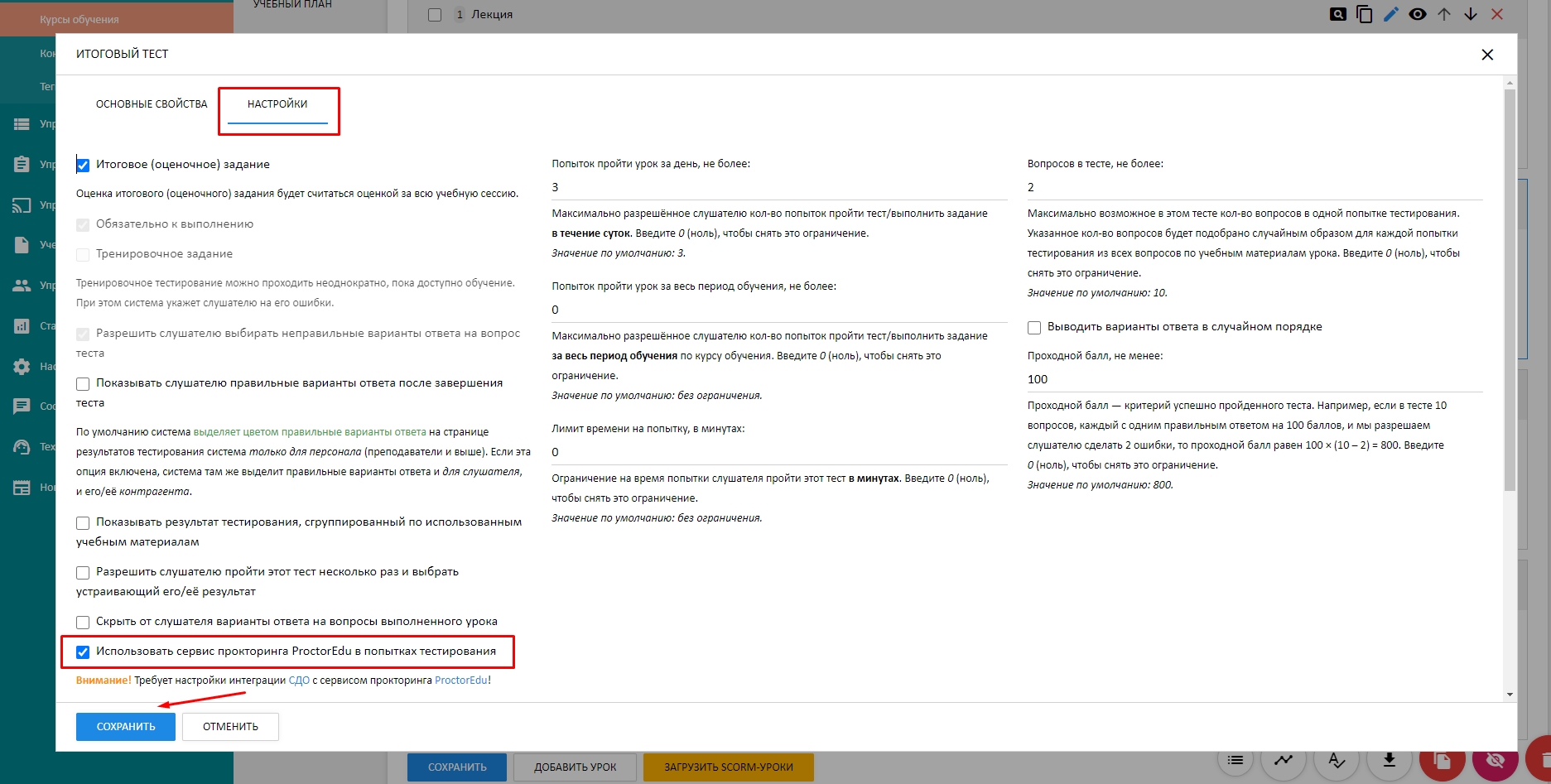This screenshot has height=784, width=1551.
Task: Click the preview search icon in Лекция row
Action: click(1337, 14)
